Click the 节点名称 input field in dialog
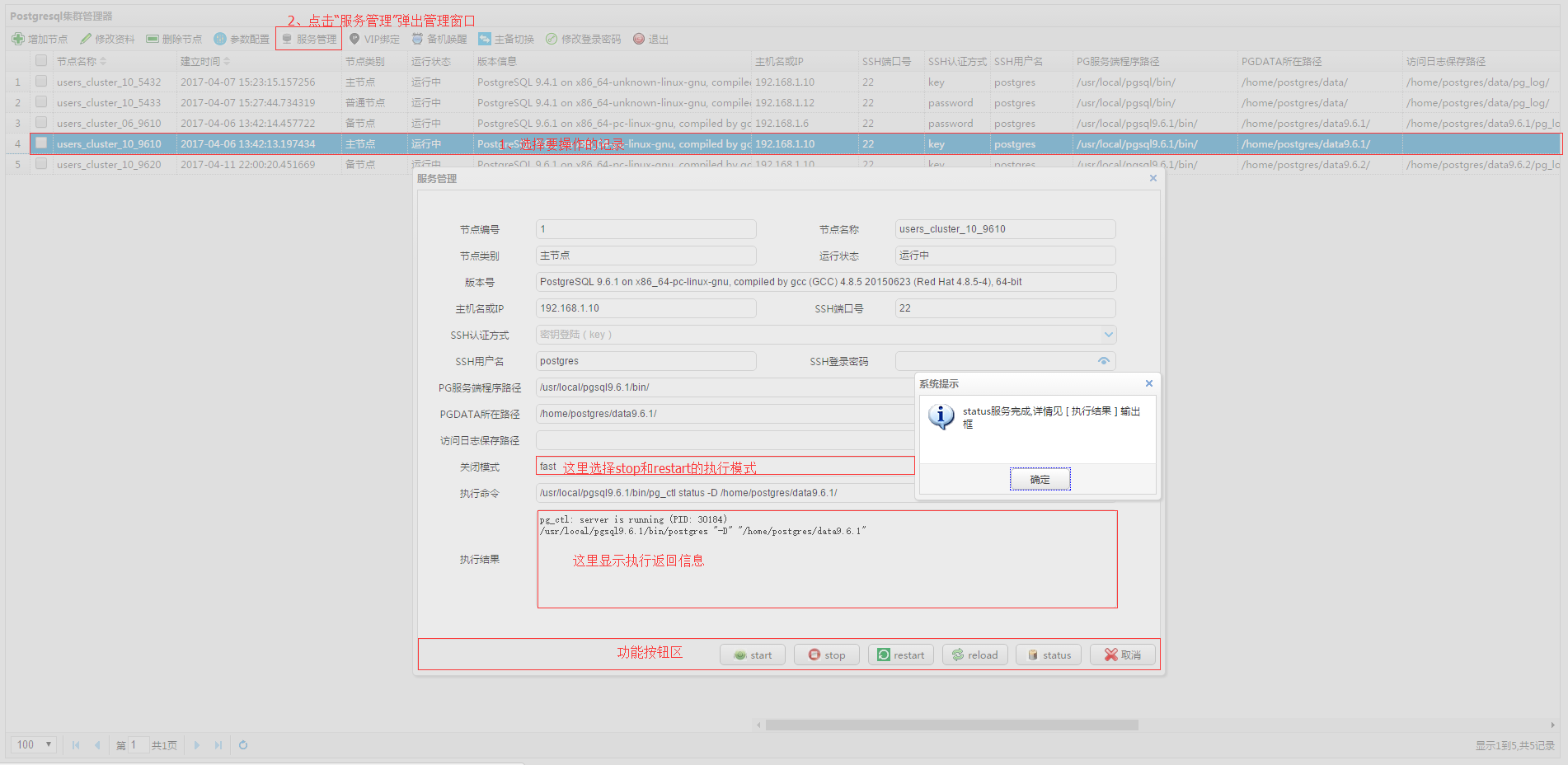This screenshot has height=765, width=1568. 1005,229
